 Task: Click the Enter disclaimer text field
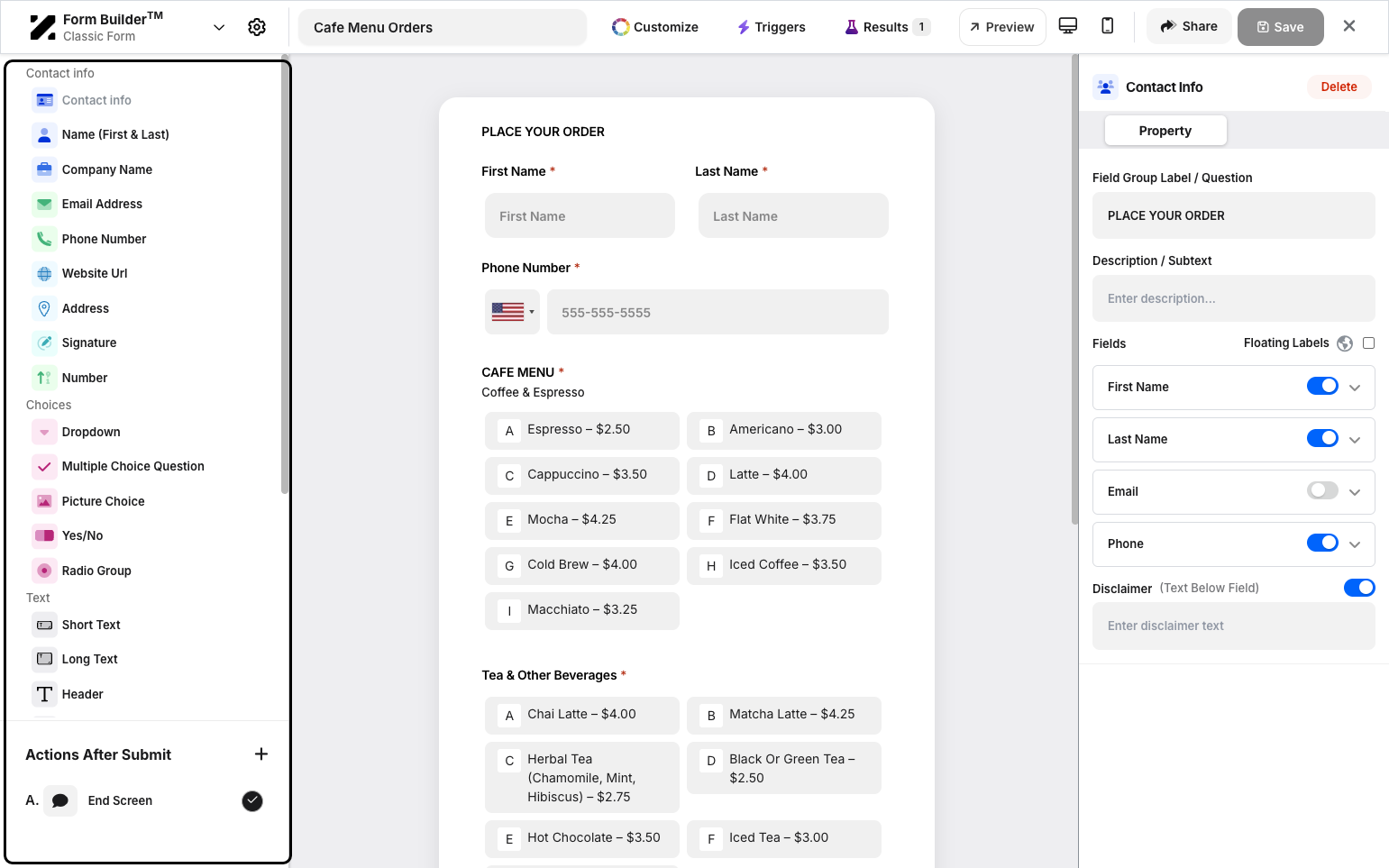(1234, 626)
